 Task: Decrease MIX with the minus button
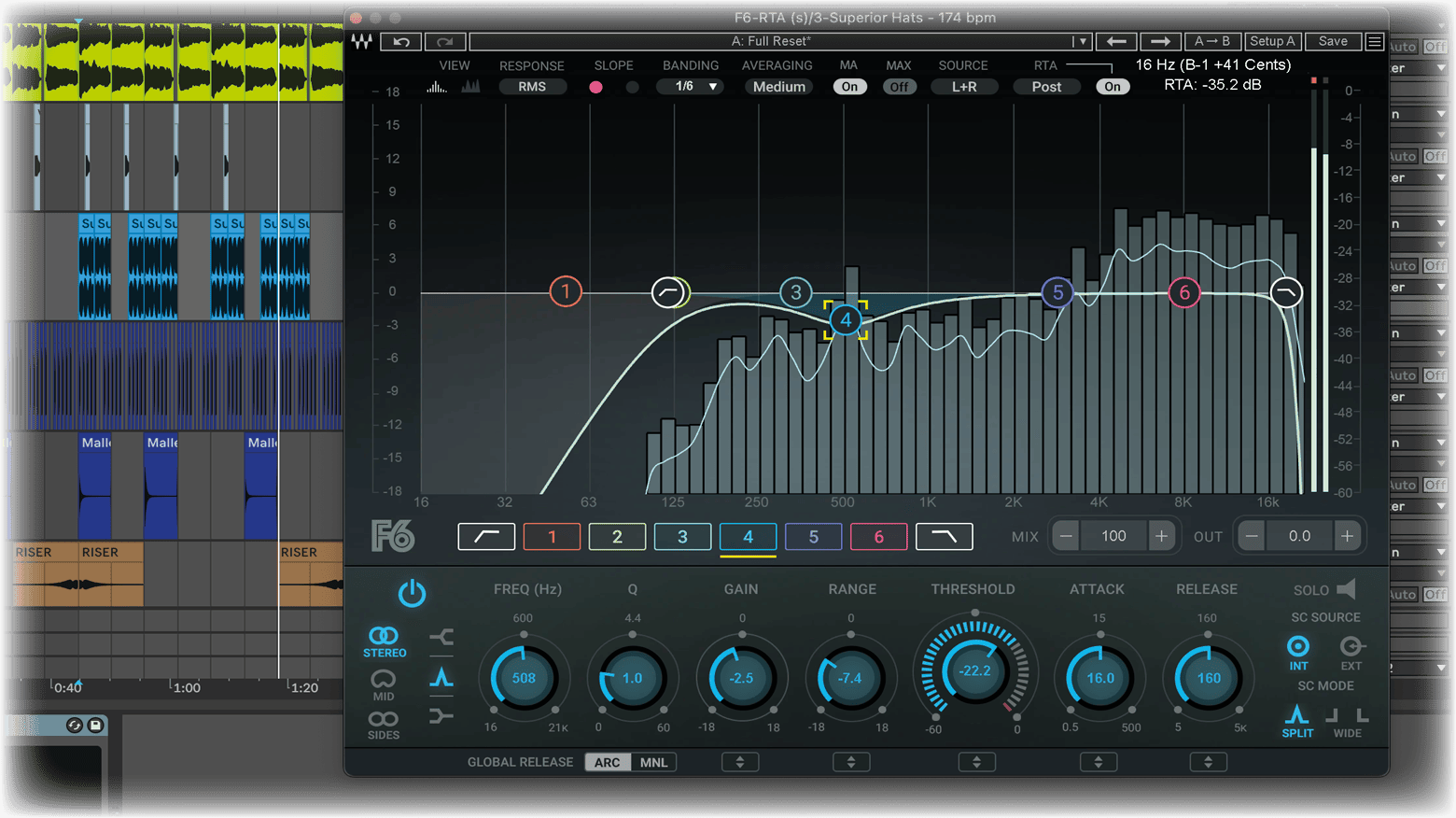pyautogui.click(x=1066, y=536)
